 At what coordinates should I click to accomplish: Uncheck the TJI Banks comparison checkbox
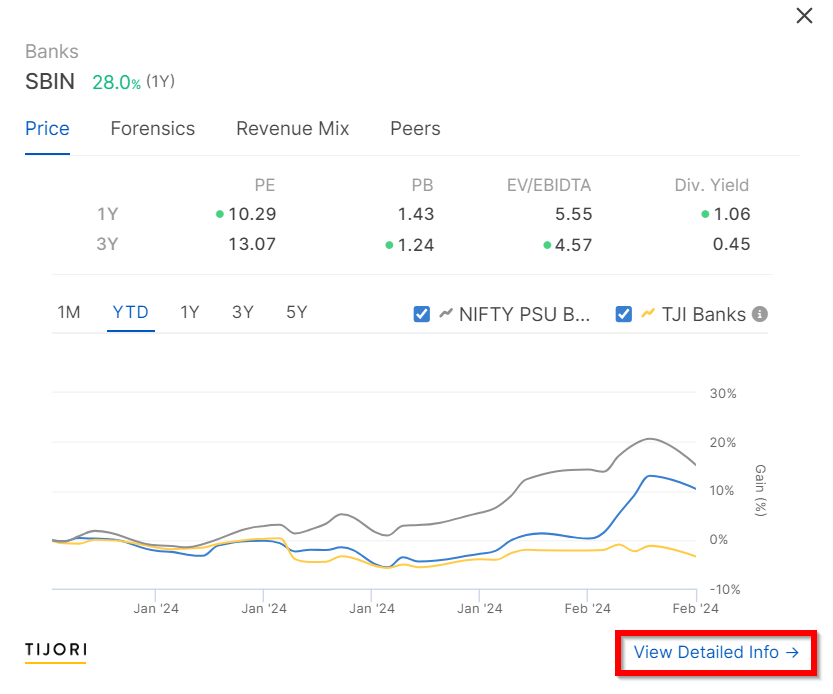click(624, 314)
